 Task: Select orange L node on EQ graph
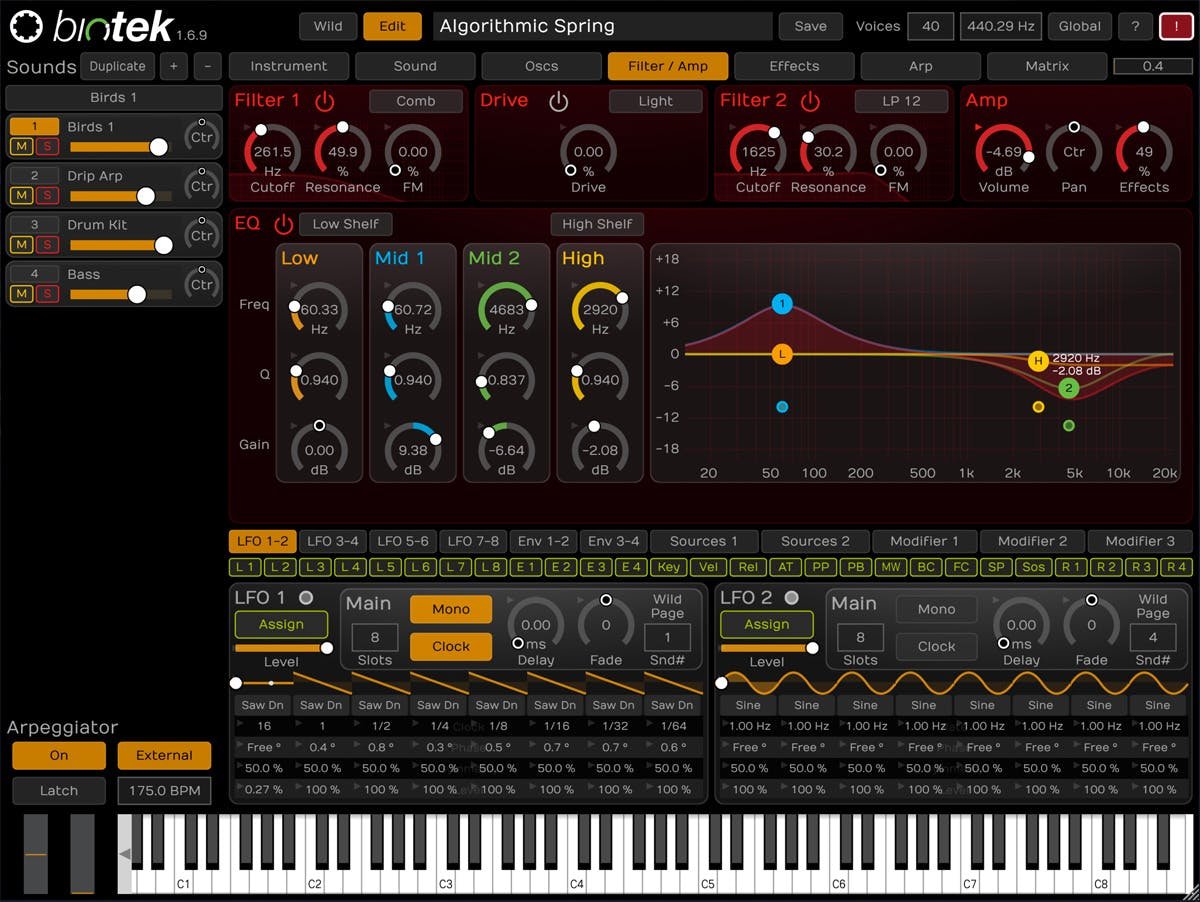782,354
